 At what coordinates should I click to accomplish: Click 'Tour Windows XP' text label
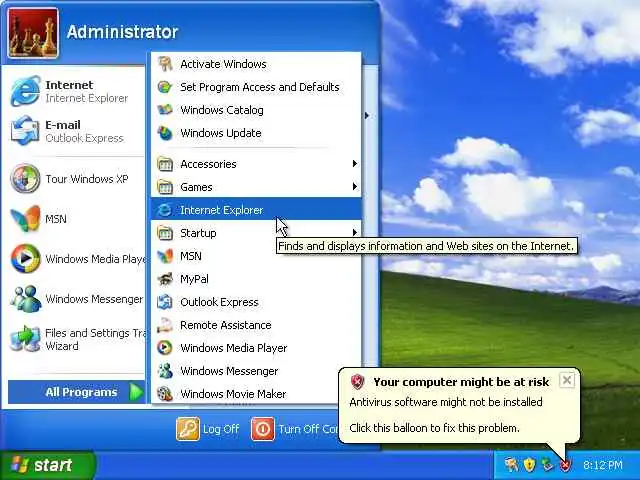(87, 179)
